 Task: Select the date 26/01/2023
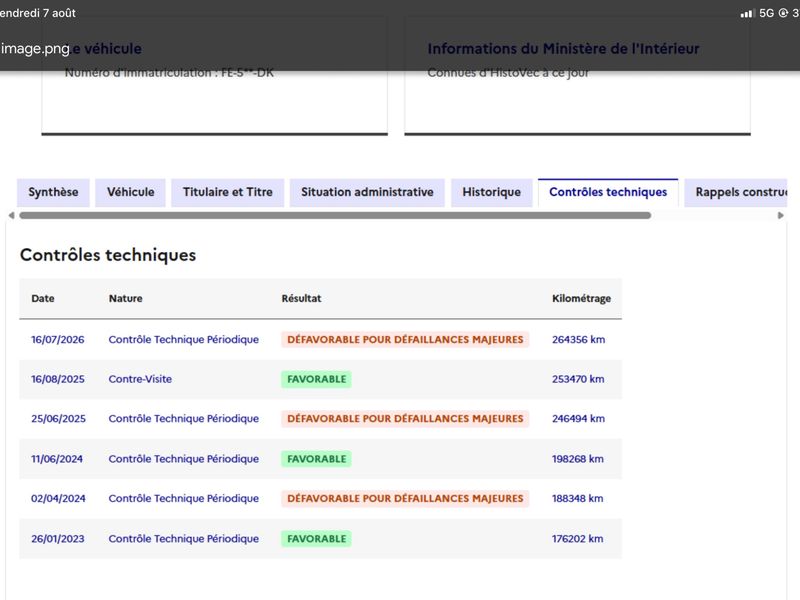click(x=58, y=539)
